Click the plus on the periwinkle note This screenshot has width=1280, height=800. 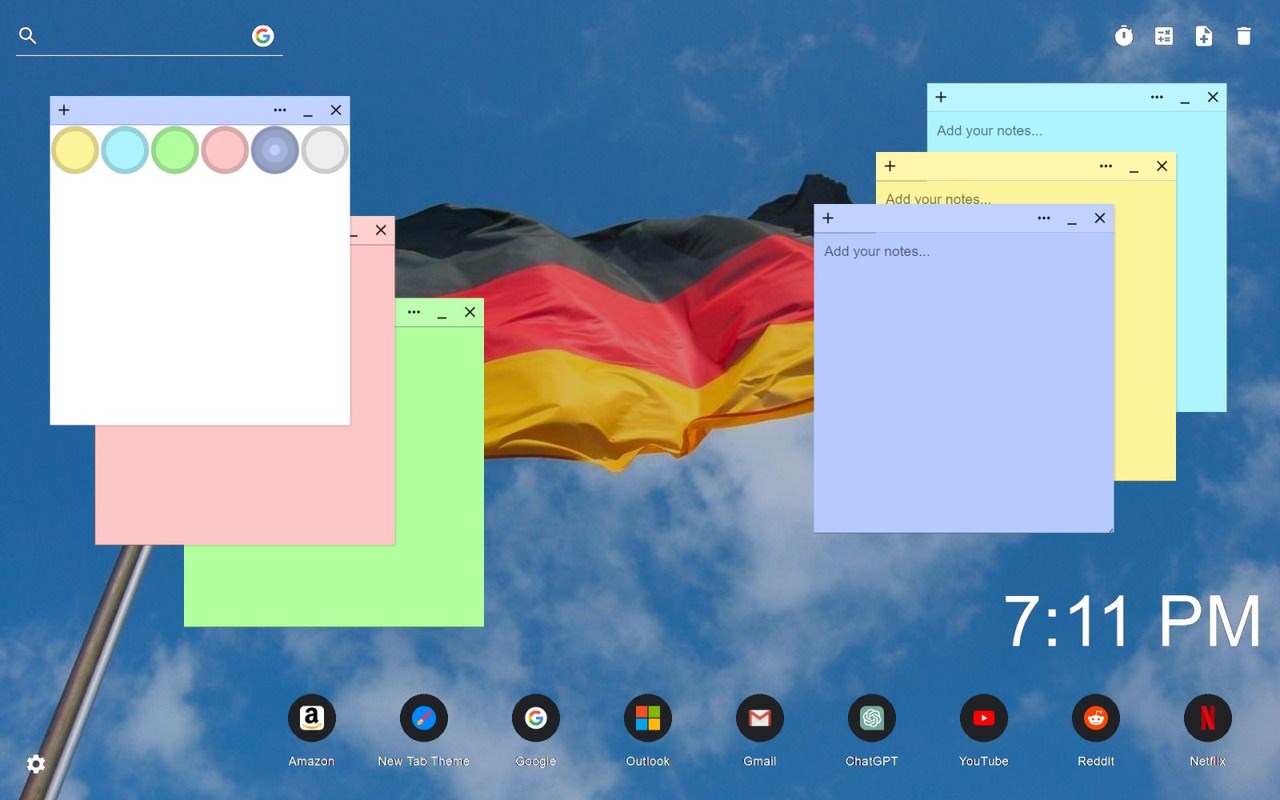(828, 218)
